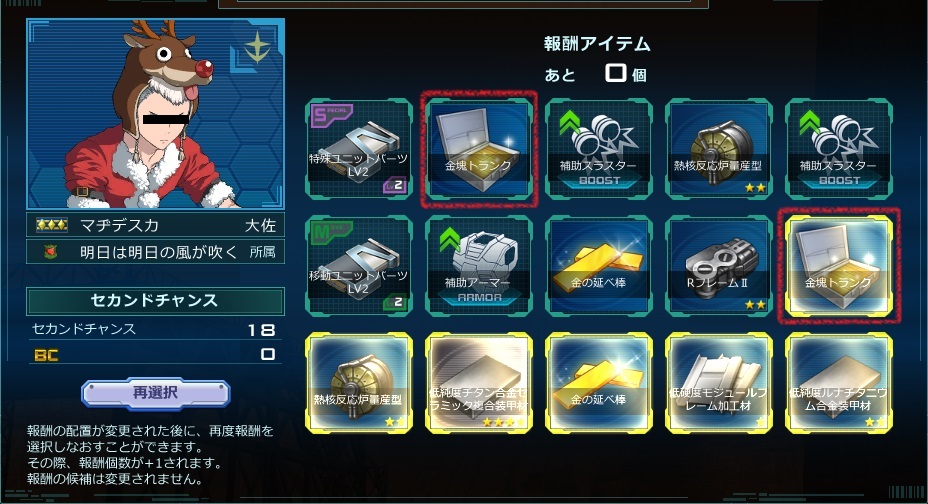Click the マヂデスカ pilot name row
The image size is (928, 504).
(x=155, y=225)
